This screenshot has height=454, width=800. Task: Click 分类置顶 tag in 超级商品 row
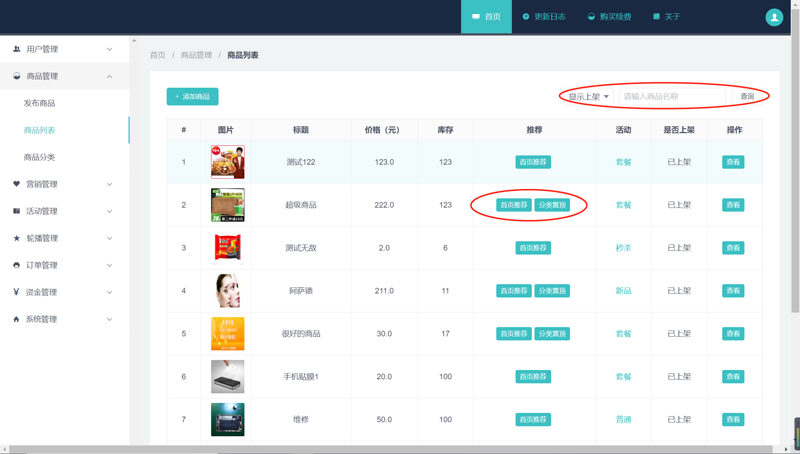tap(552, 205)
